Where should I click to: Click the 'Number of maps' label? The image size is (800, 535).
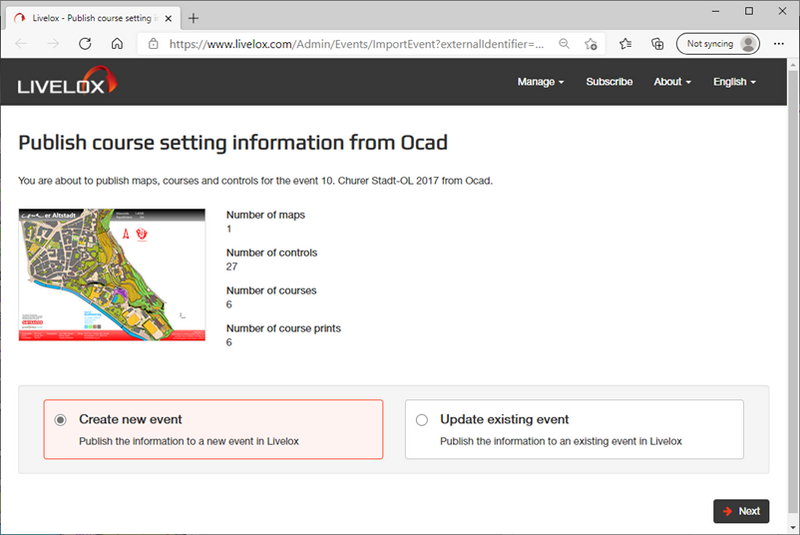[x=265, y=215]
